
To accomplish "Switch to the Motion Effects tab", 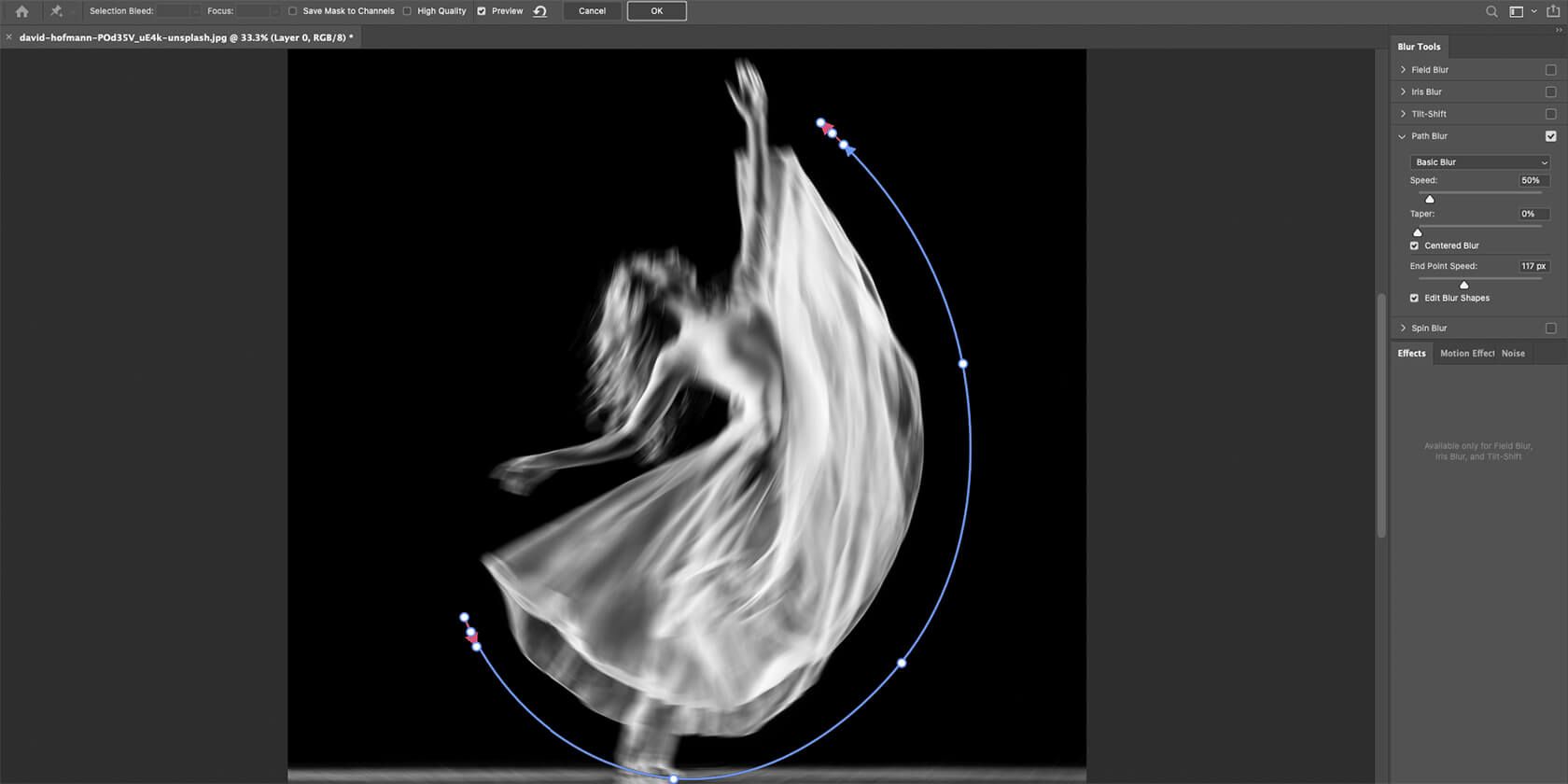I will click(x=1466, y=353).
